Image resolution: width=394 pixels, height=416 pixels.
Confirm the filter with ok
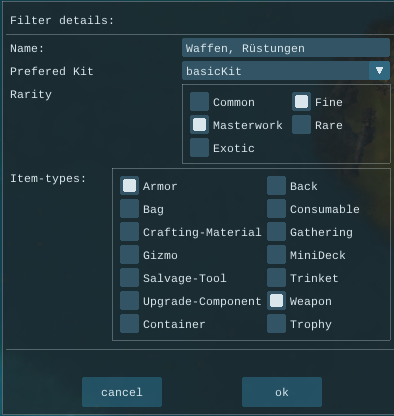click(x=282, y=392)
